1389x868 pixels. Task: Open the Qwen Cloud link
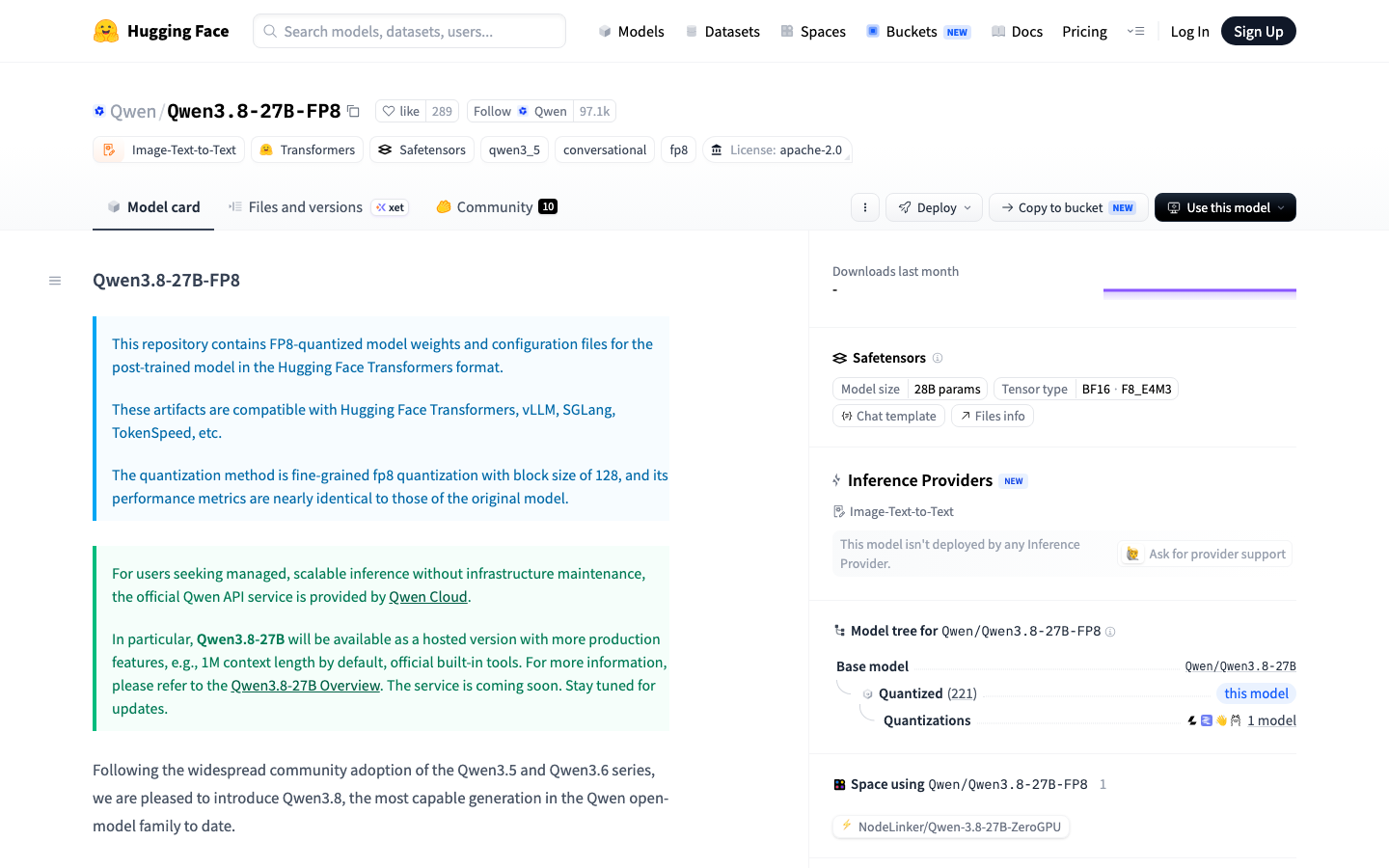[x=427, y=597]
